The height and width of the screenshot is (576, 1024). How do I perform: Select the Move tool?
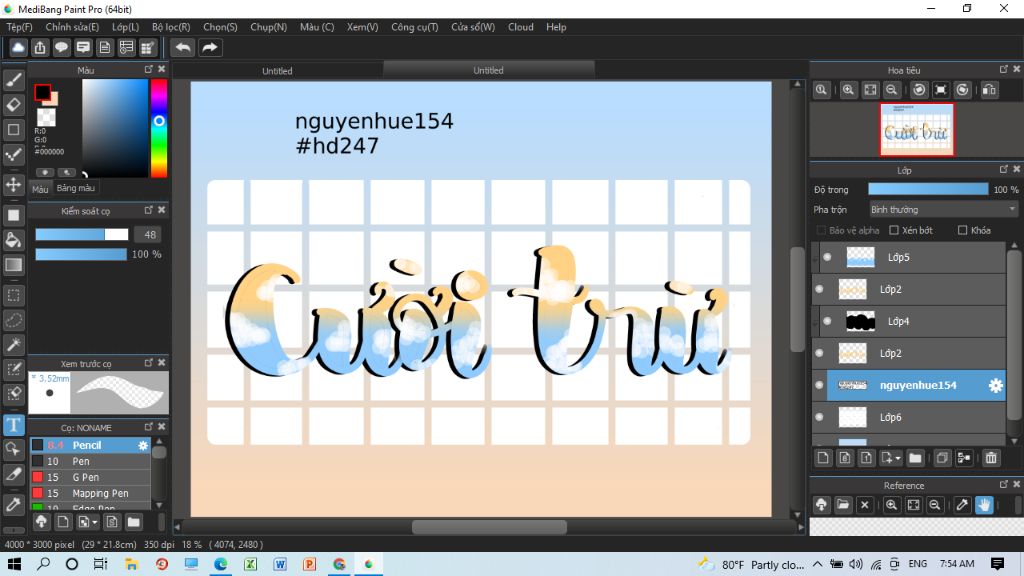(x=14, y=185)
